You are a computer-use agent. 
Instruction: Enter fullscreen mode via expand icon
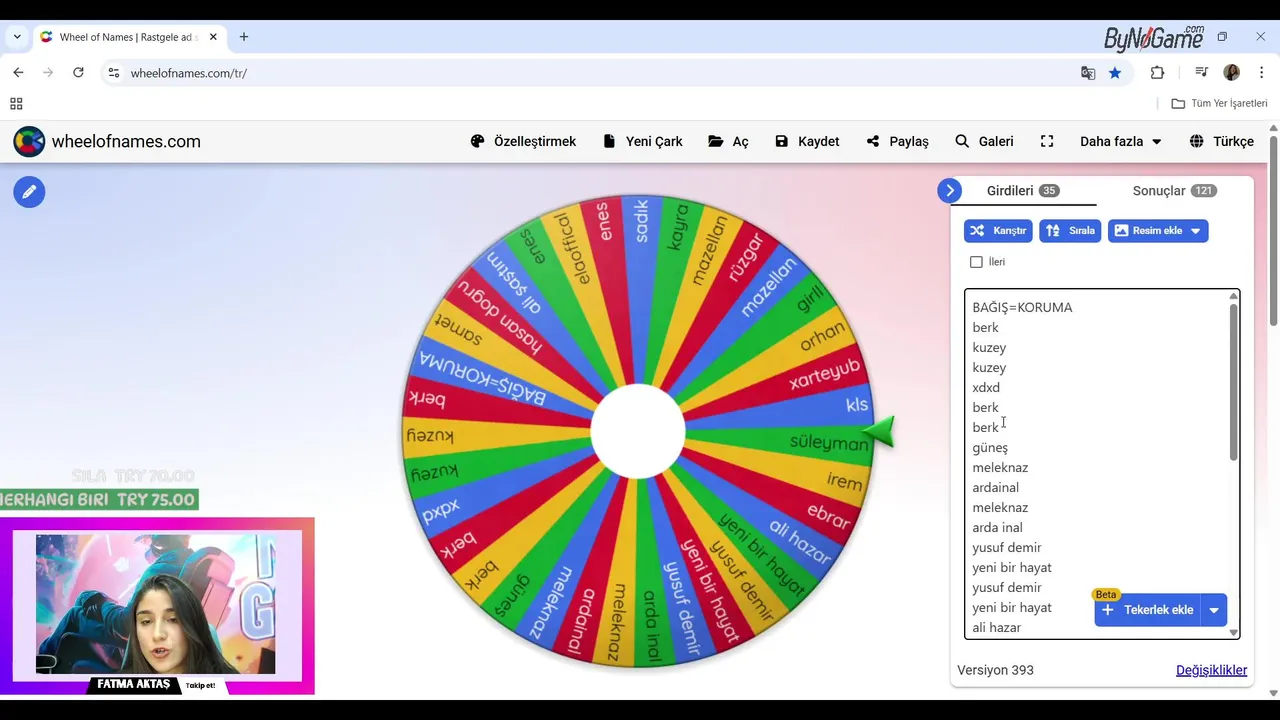(1047, 141)
